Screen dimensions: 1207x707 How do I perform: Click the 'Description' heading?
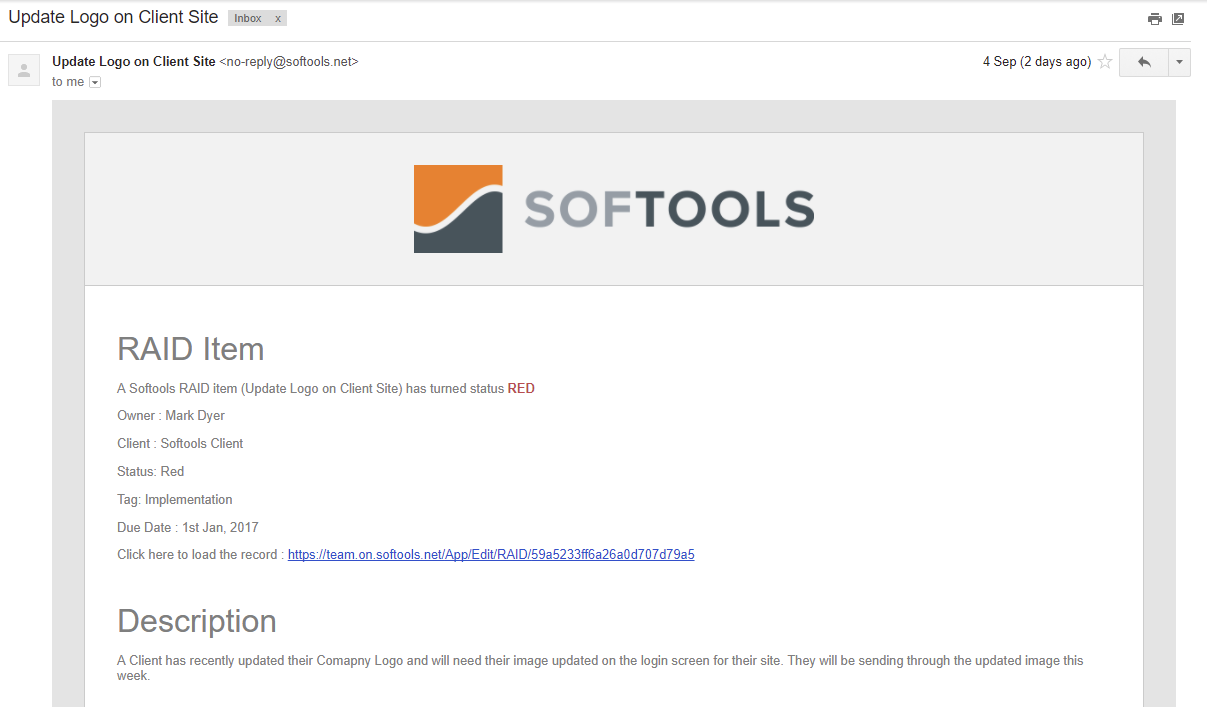pos(197,621)
